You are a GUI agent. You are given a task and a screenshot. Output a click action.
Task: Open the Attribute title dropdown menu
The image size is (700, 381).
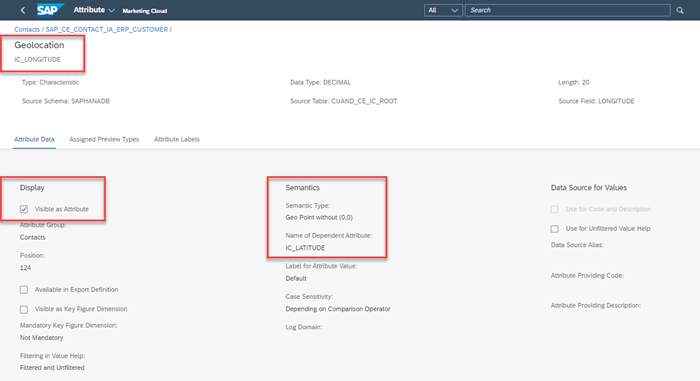(94, 10)
